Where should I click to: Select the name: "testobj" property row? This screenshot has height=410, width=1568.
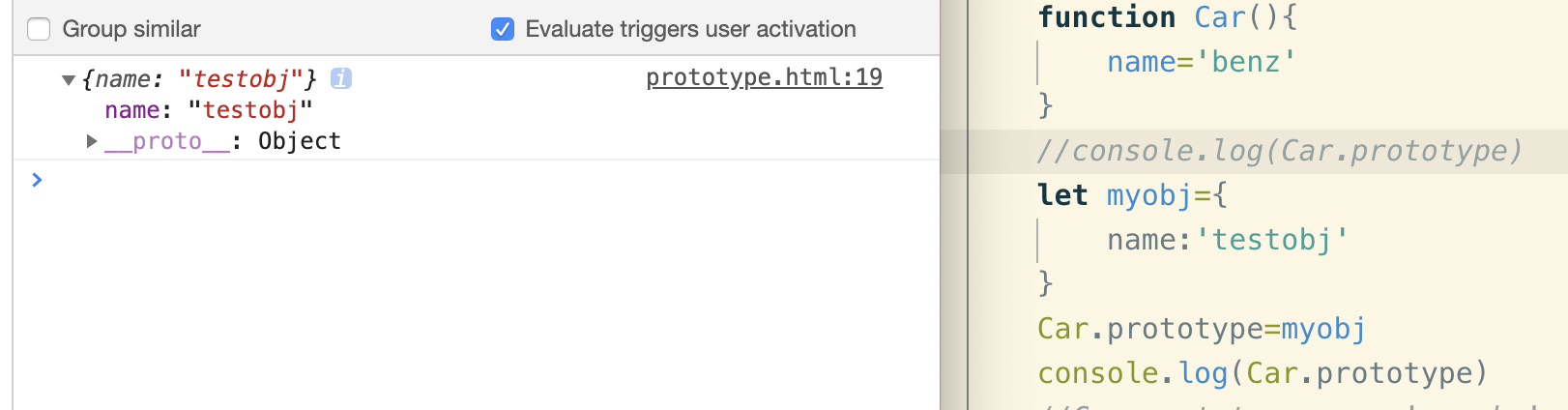(x=209, y=110)
